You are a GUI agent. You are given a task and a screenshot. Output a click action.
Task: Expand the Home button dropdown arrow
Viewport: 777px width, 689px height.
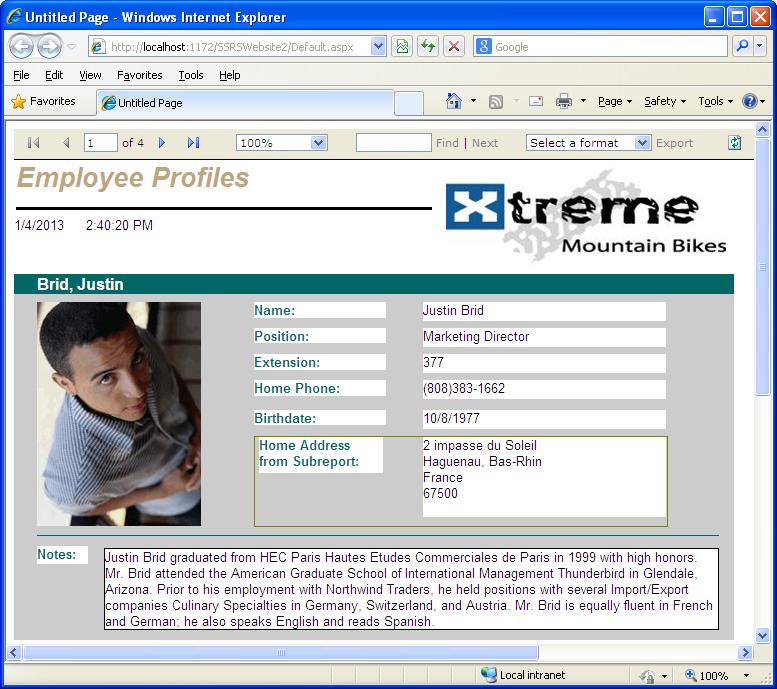tap(473, 101)
